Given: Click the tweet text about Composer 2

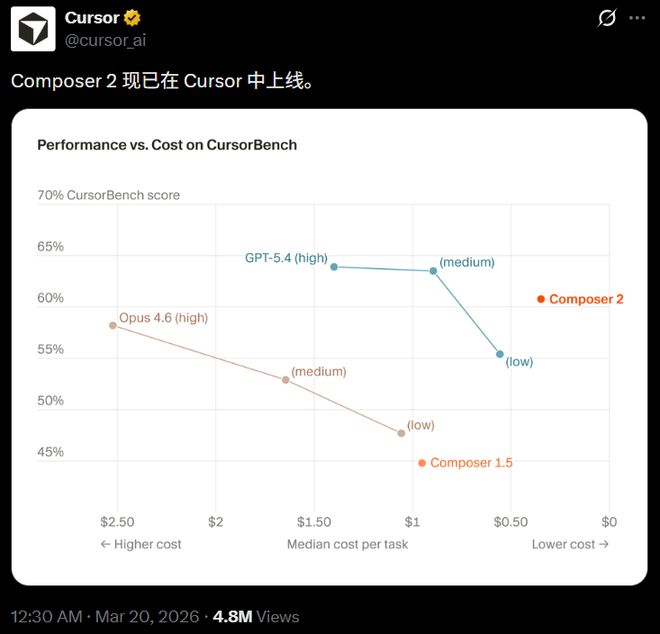Looking at the screenshot, I should [162, 82].
